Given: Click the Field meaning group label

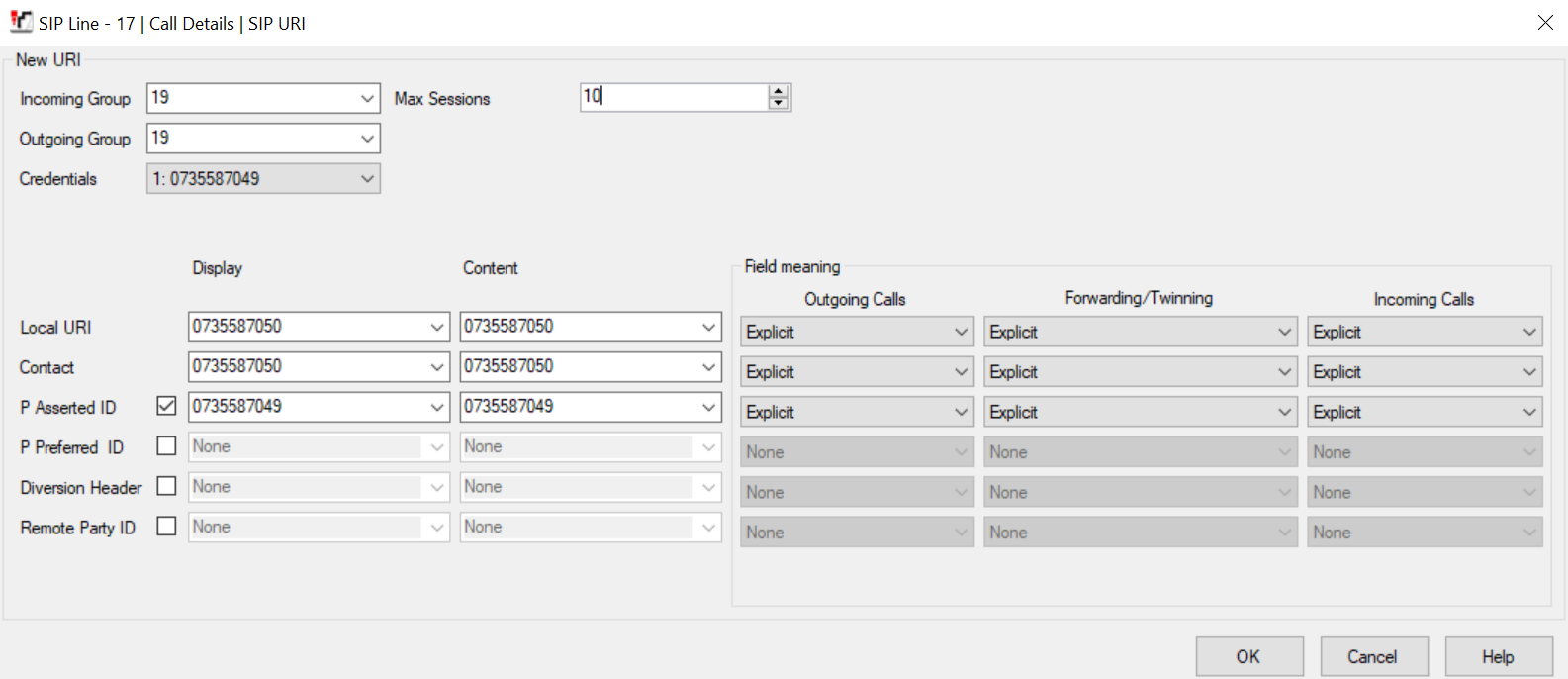Looking at the screenshot, I should (x=792, y=267).
